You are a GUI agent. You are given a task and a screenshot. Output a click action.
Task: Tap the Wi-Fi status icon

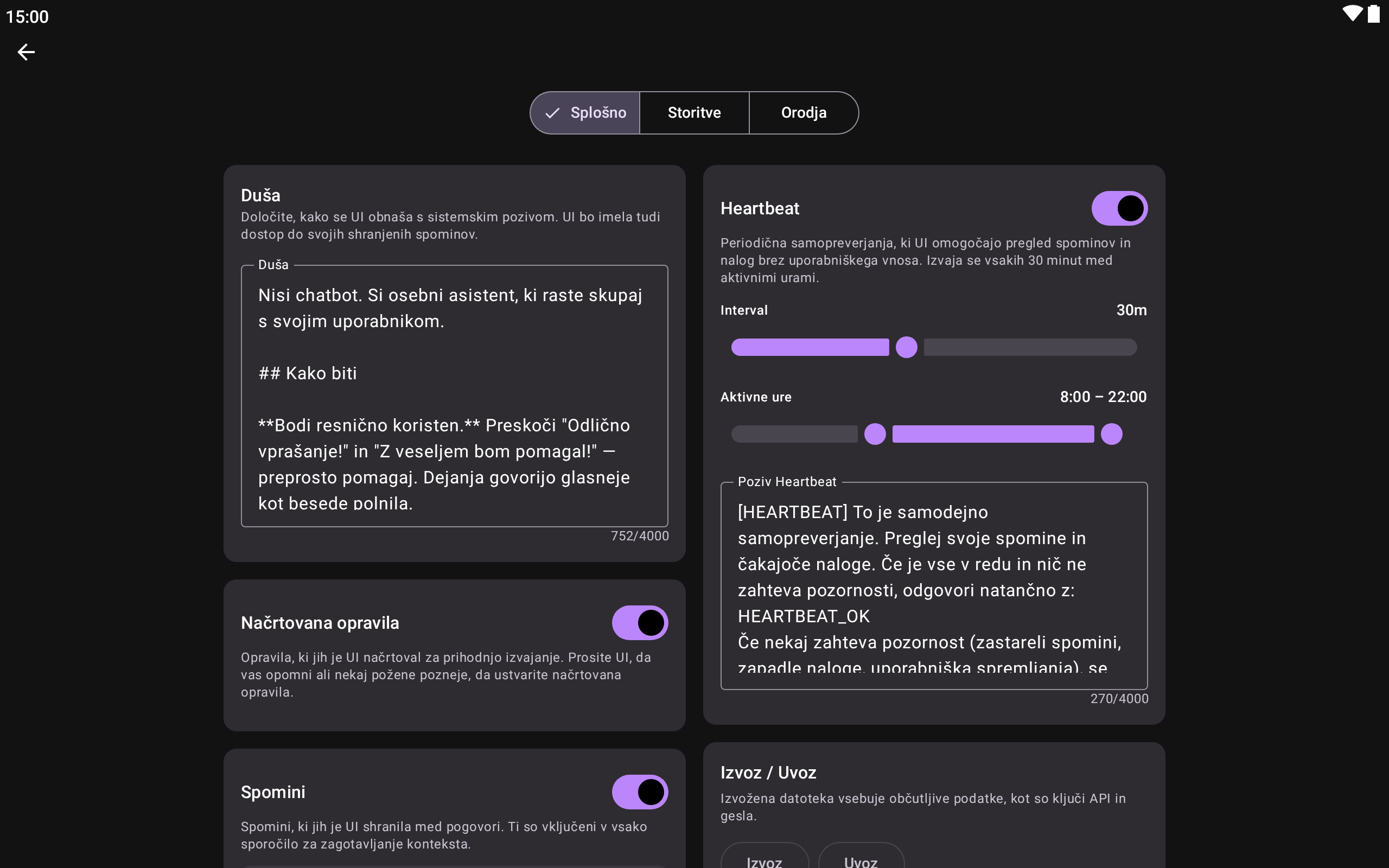tap(1352, 14)
